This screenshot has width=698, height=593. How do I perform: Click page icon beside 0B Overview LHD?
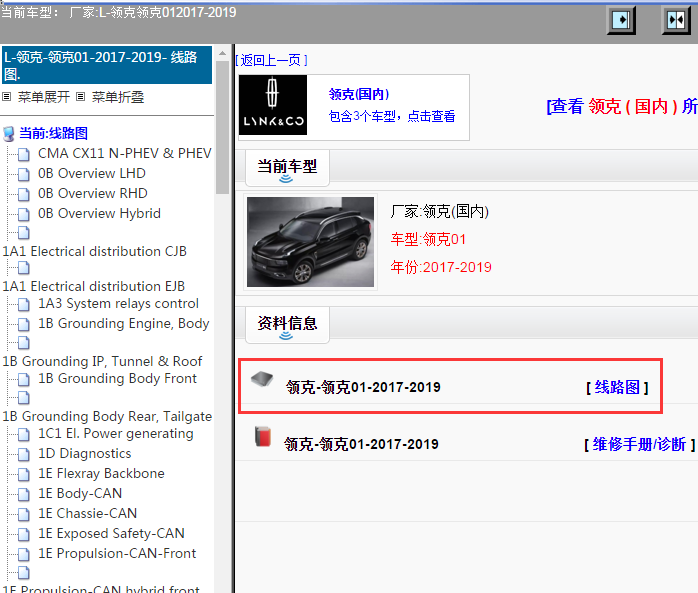[24, 174]
